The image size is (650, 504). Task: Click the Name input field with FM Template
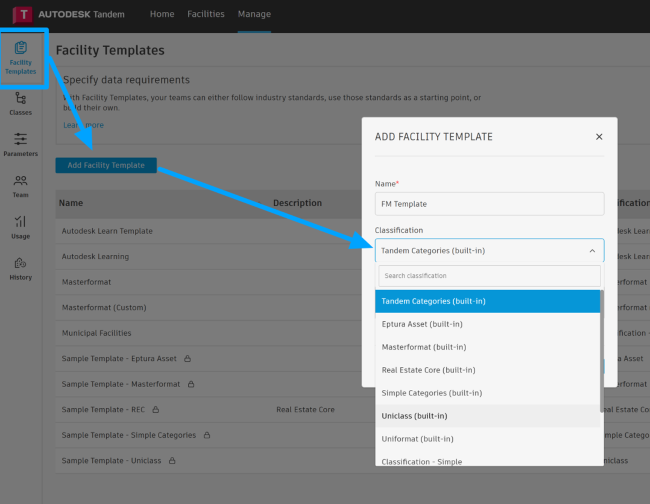pos(490,204)
